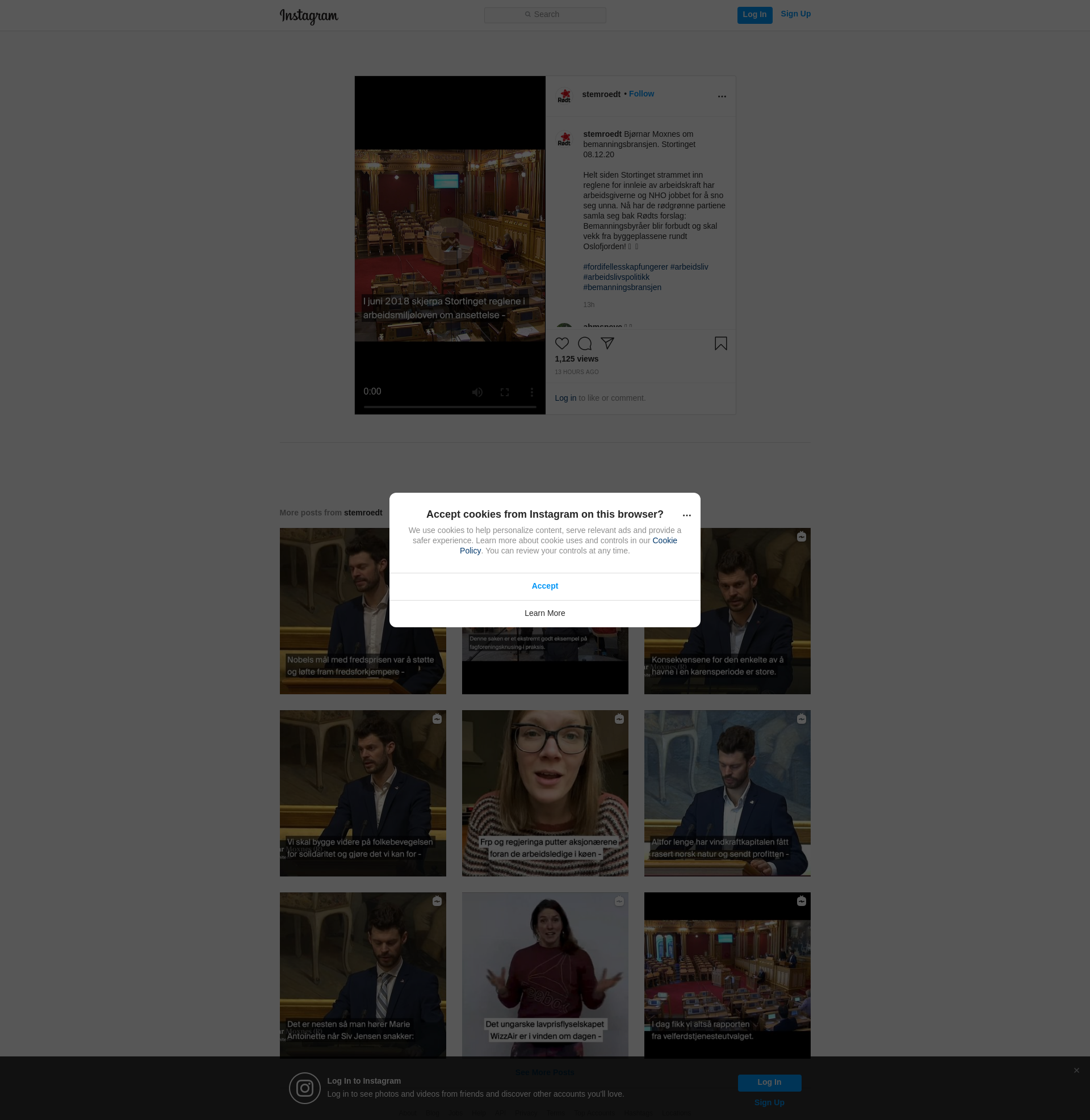Click the Search input field
The image size is (1090, 1120).
coord(545,15)
